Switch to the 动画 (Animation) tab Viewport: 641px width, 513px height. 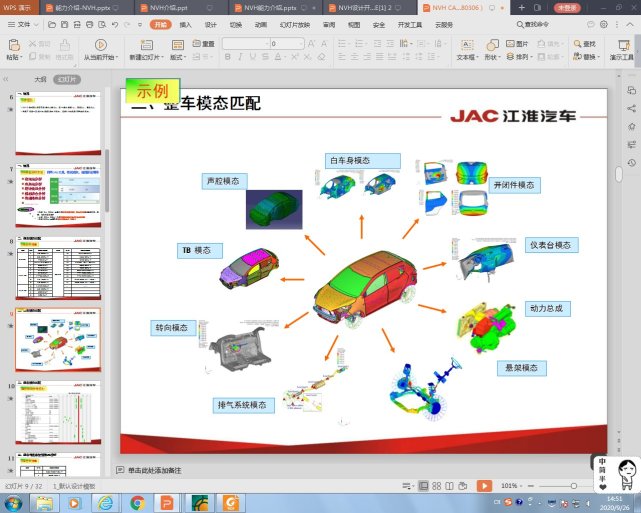pyautogui.click(x=261, y=25)
